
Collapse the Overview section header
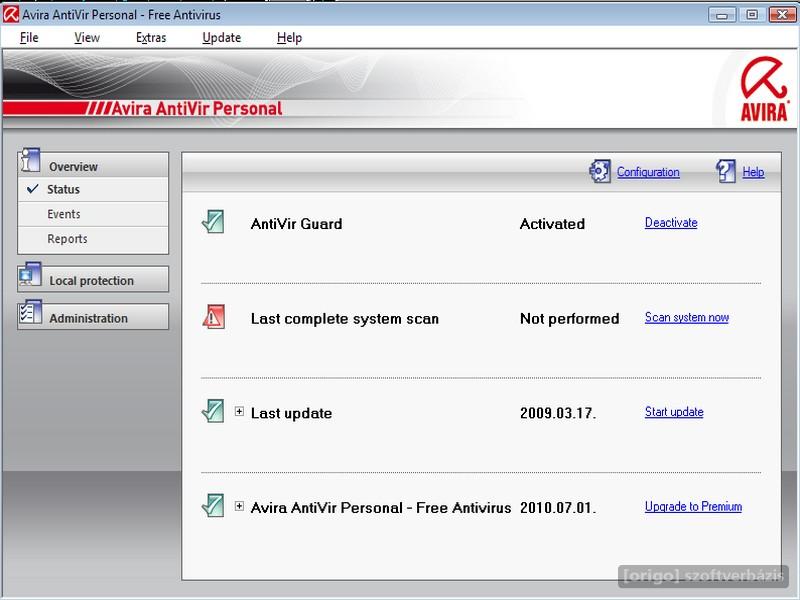(x=93, y=165)
